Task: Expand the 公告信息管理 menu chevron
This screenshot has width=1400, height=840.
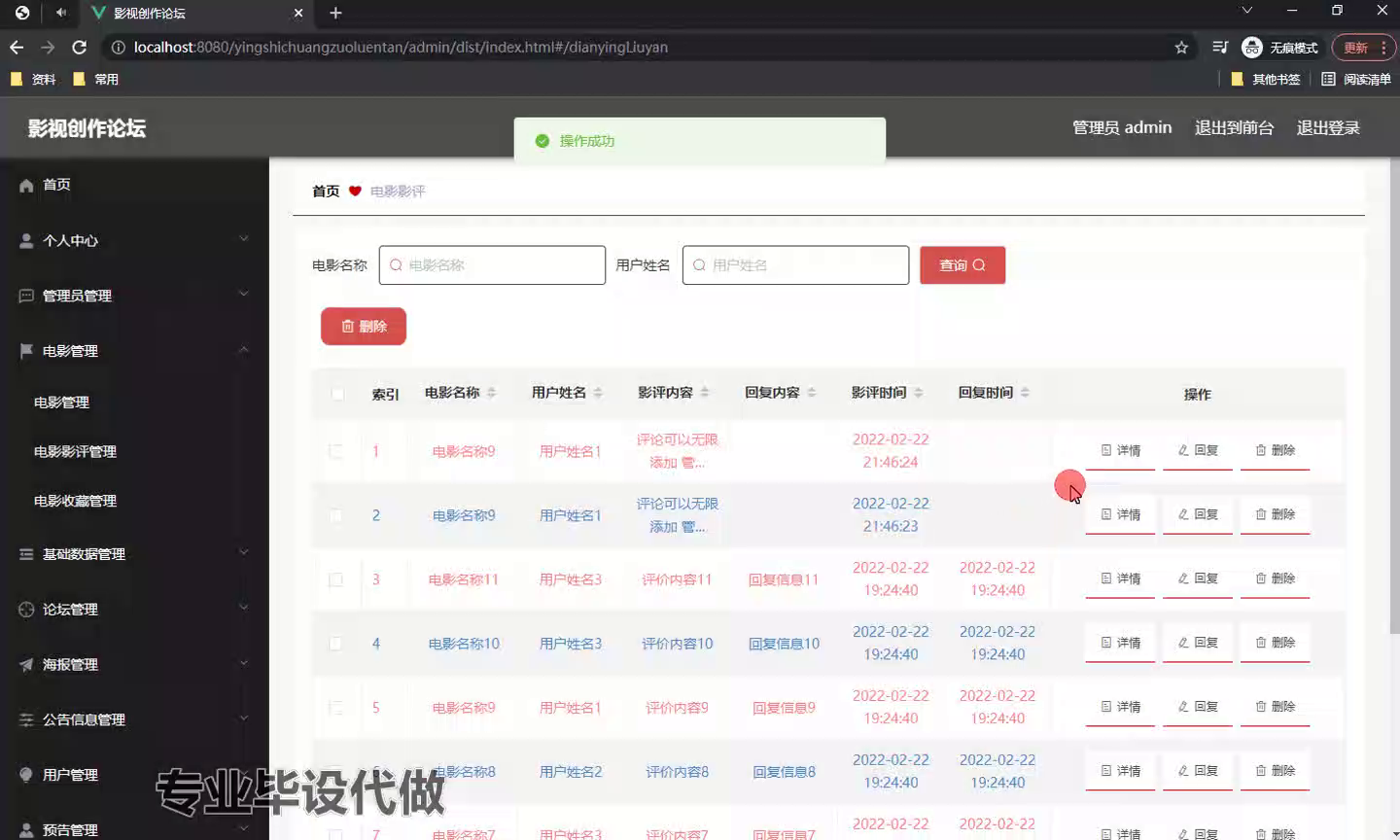Action: pos(244,718)
